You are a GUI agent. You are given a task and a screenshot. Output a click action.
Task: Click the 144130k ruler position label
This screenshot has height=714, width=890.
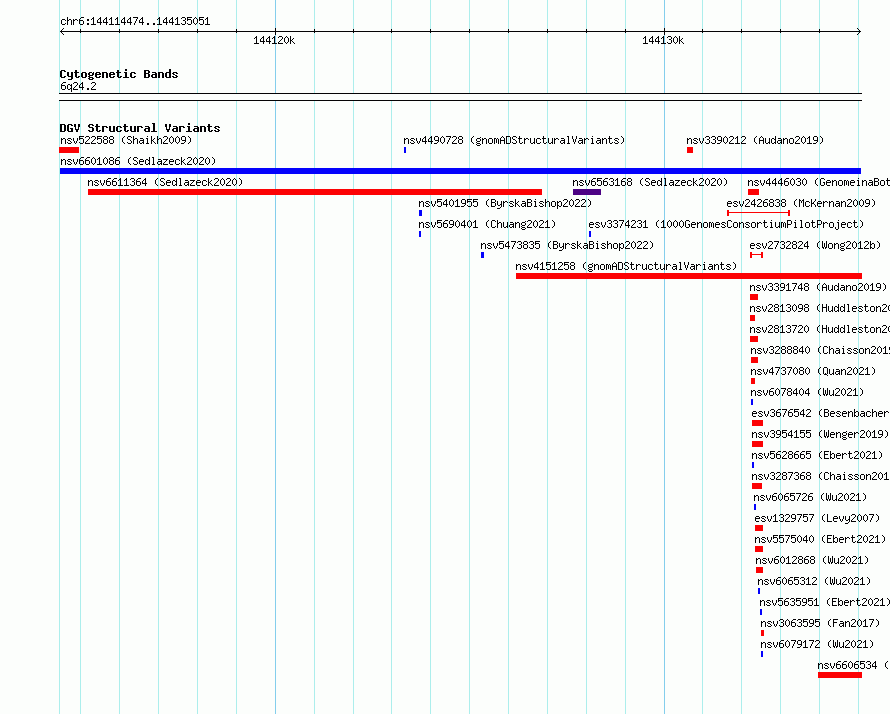663,40
